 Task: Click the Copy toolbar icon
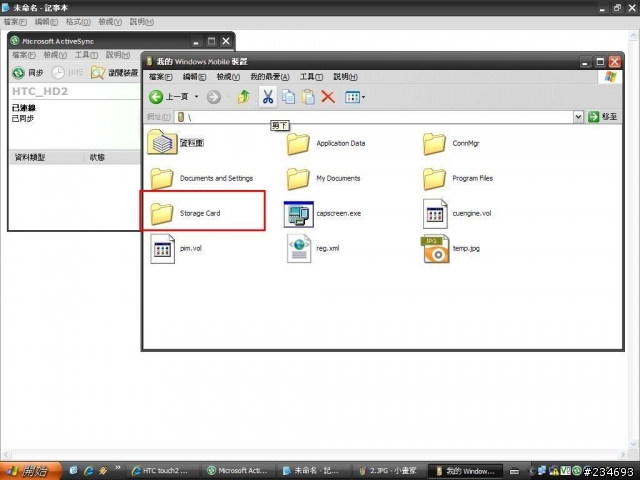[x=289, y=97]
